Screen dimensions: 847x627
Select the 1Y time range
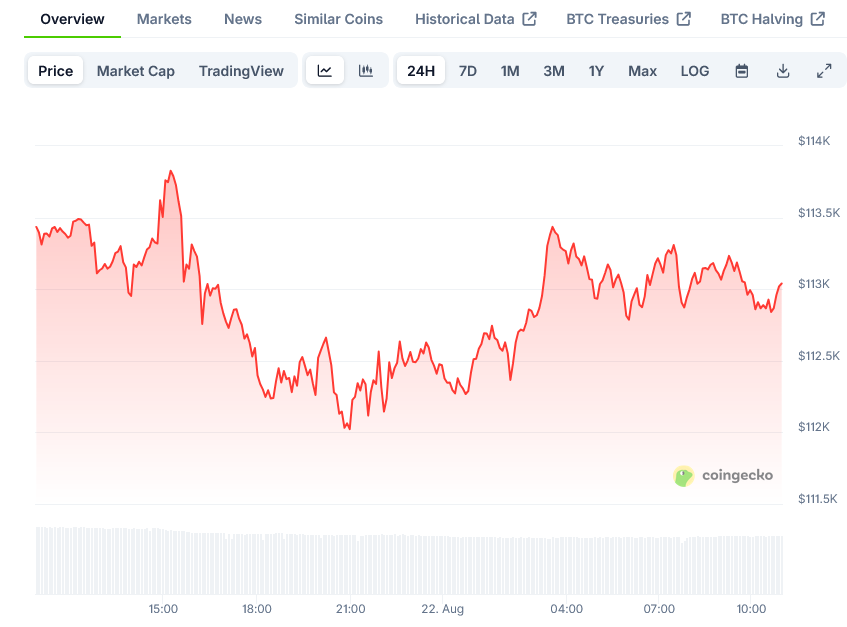coord(596,71)
